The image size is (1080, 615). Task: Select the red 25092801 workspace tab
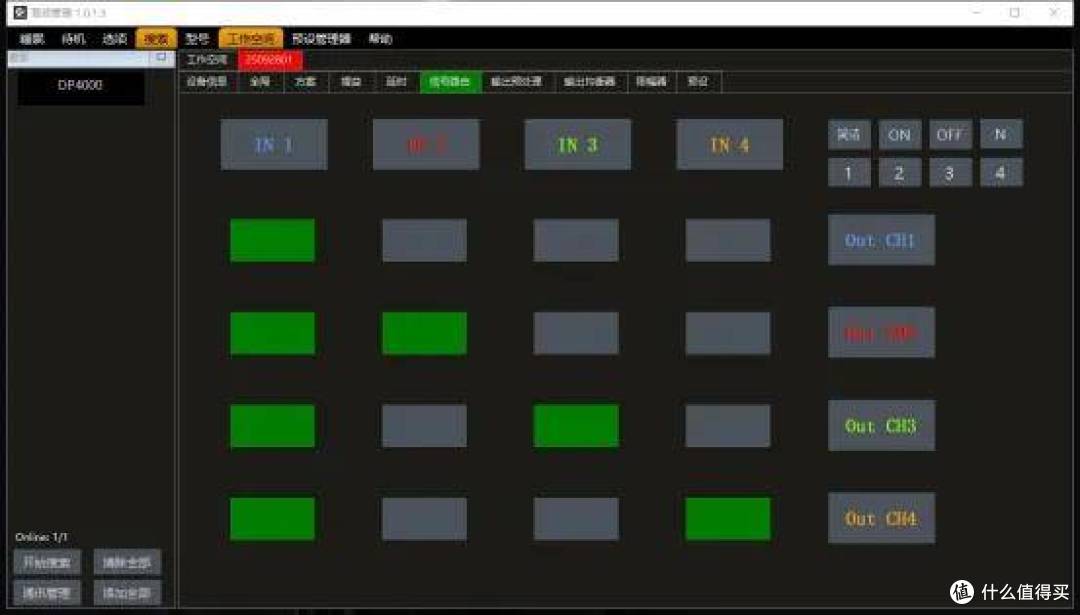270,61
